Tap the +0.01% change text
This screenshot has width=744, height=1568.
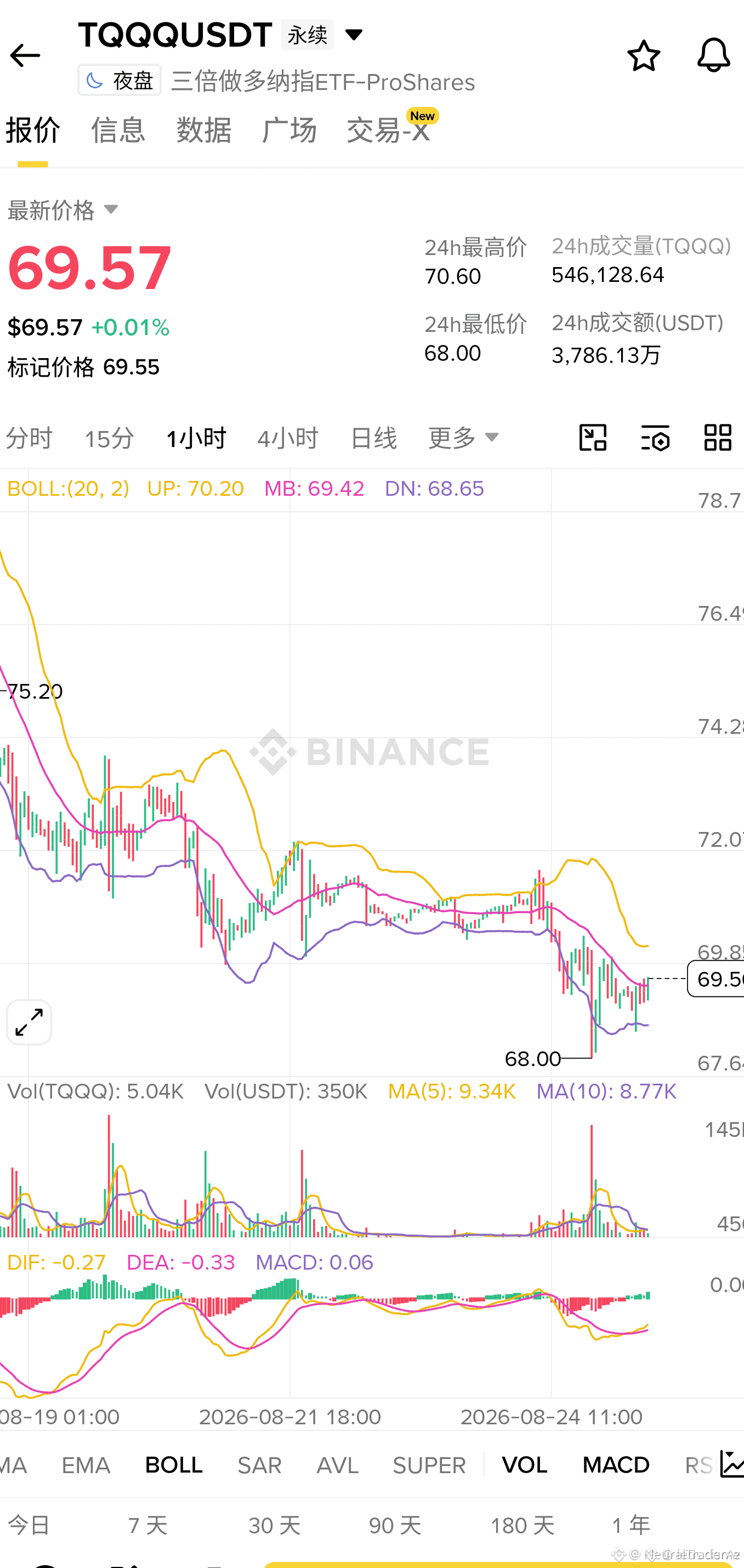pos(130,327)
